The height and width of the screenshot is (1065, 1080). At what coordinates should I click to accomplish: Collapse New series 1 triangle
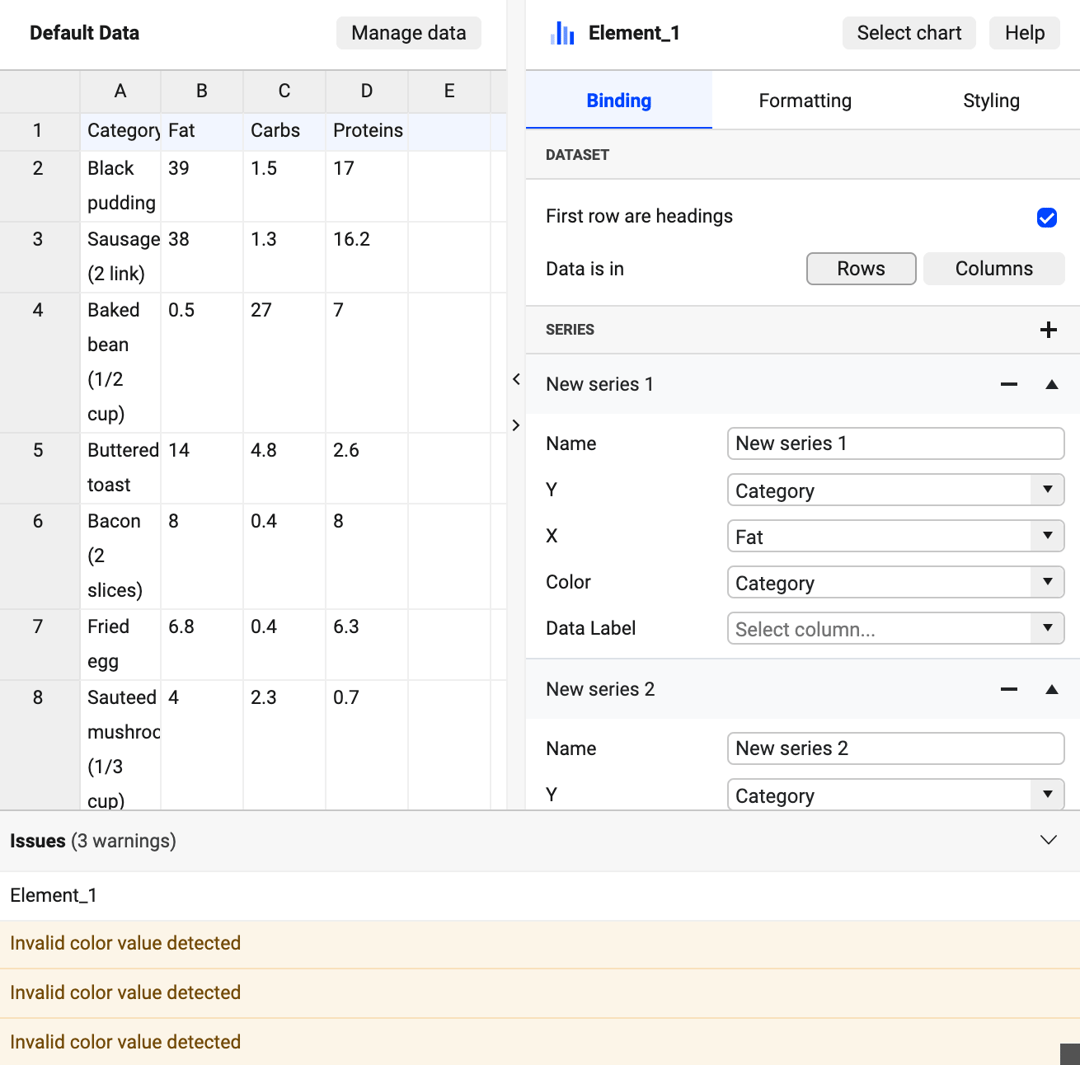coord(1051,384)
